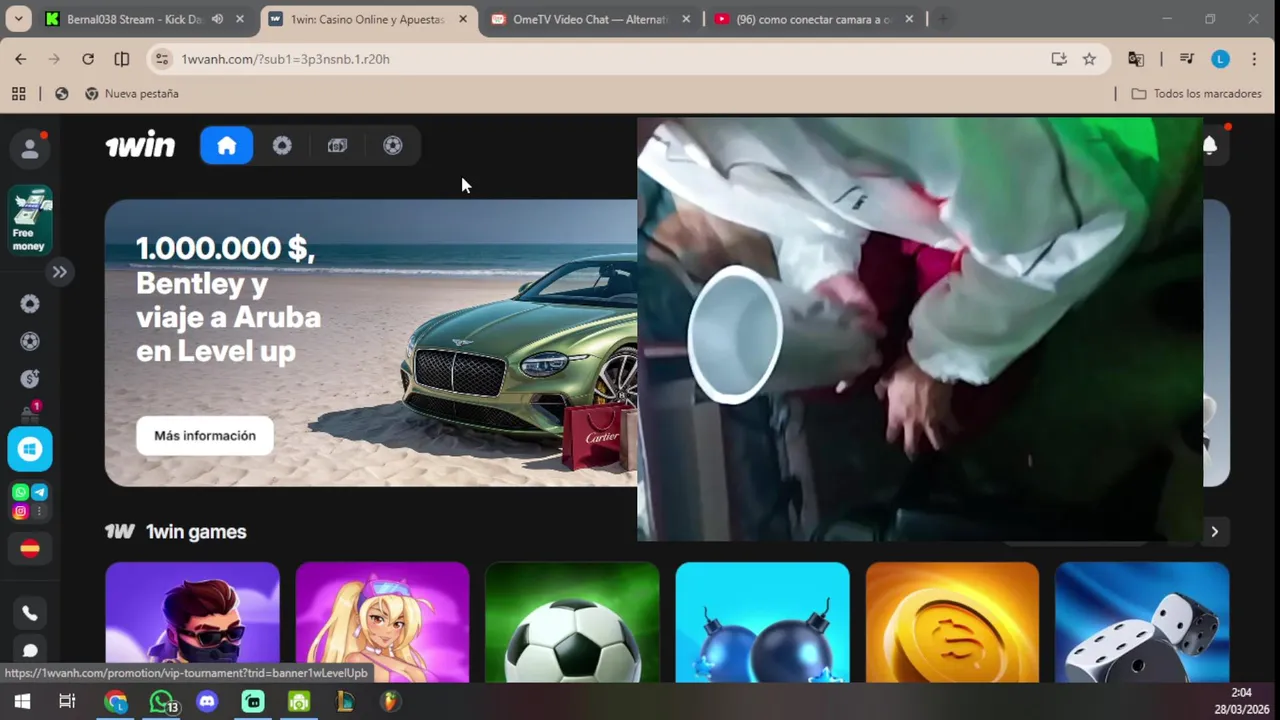
Task: Open the notifications bell icon
Action: (x=1210, y=146)
